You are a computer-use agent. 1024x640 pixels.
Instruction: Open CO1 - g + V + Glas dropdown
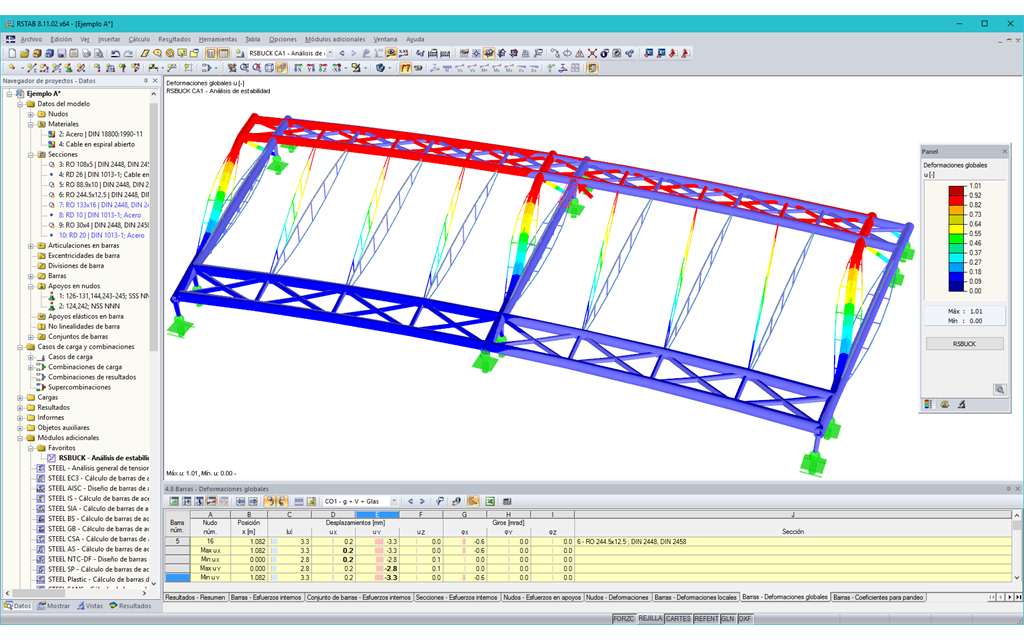pos(394,502)
